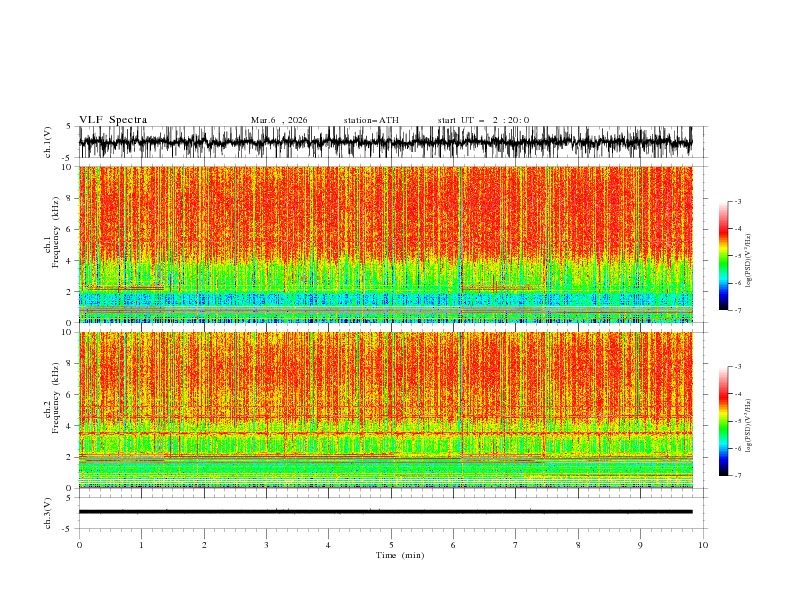Click the ch.2 frequency tick label '8'
792x612 pixels.
pos(69,364)
